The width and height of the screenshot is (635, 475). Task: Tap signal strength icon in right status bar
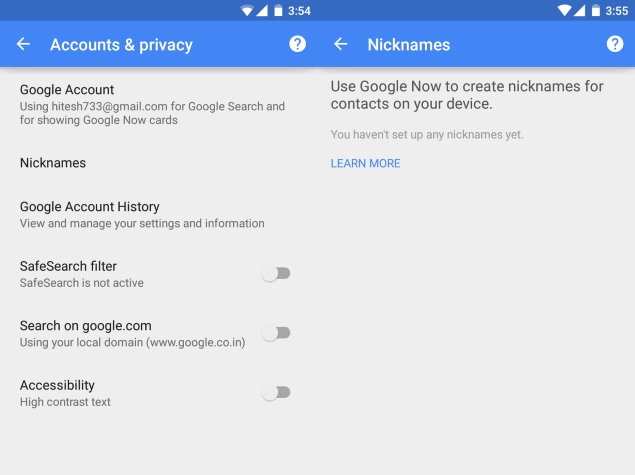click(580, 11)
